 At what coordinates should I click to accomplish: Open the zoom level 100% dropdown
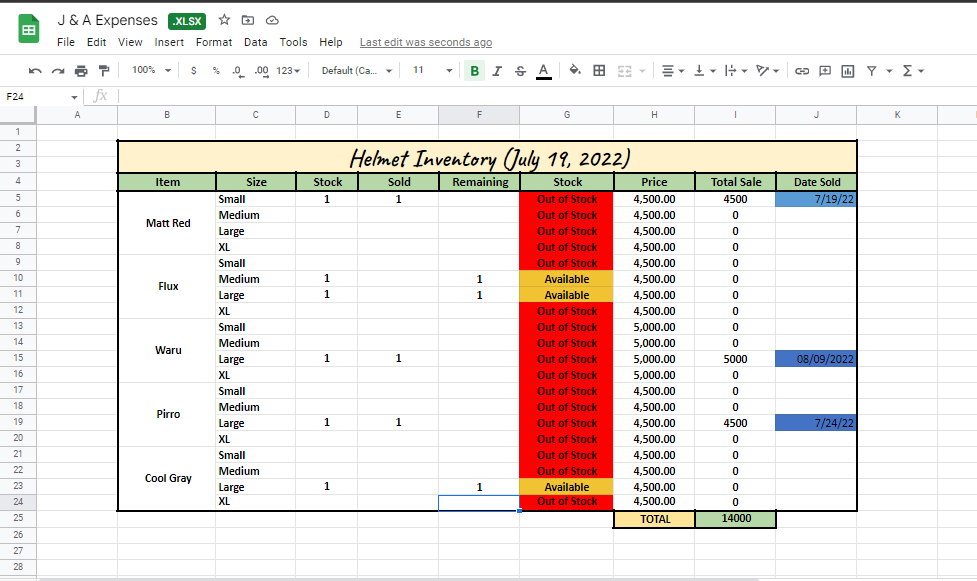pyautogui.click(x=151, y=70)
